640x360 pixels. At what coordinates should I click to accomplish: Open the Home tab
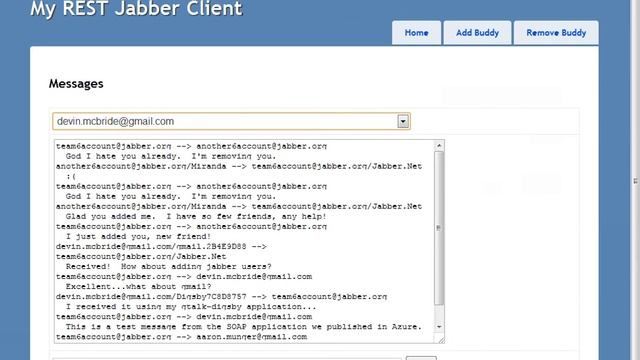(416, 33)
